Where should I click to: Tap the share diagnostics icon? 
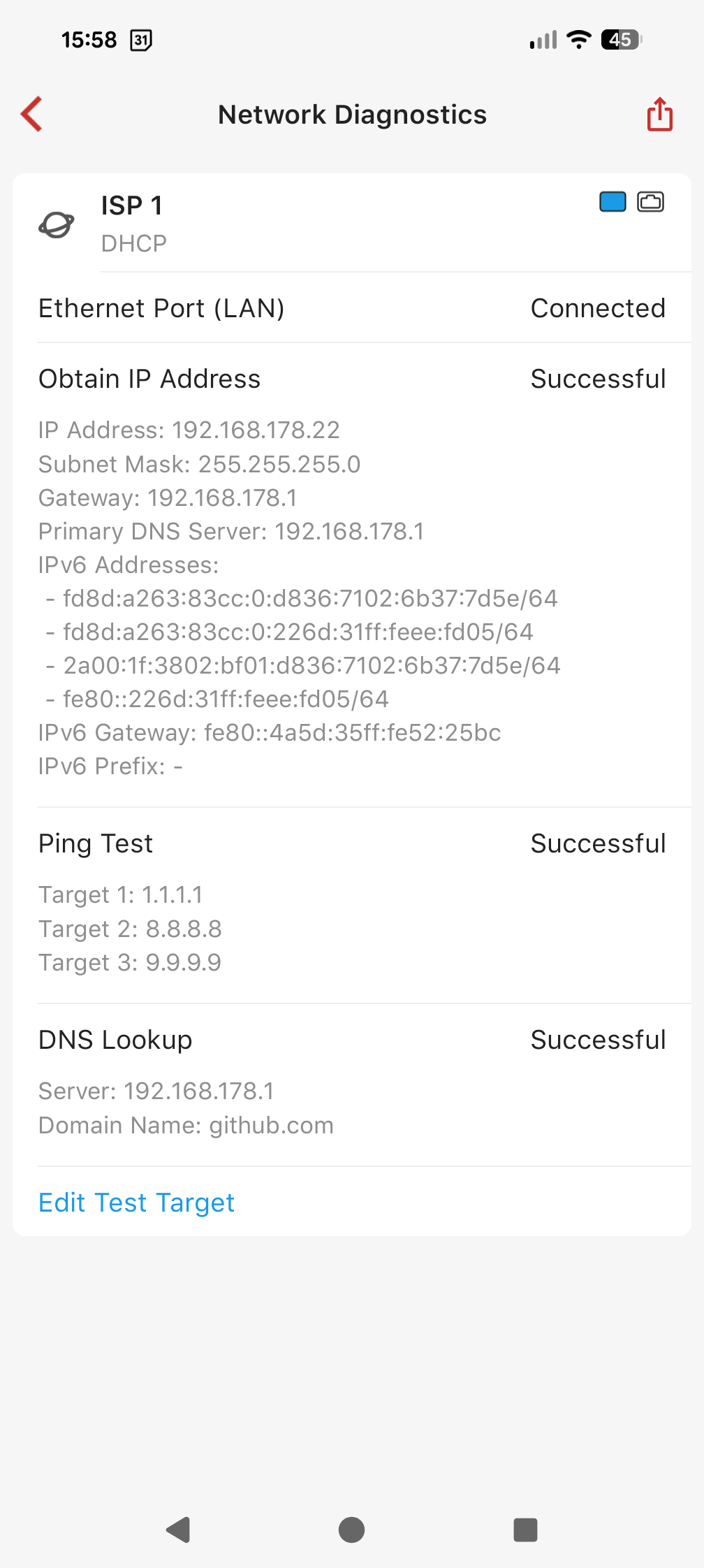[659, 114]
